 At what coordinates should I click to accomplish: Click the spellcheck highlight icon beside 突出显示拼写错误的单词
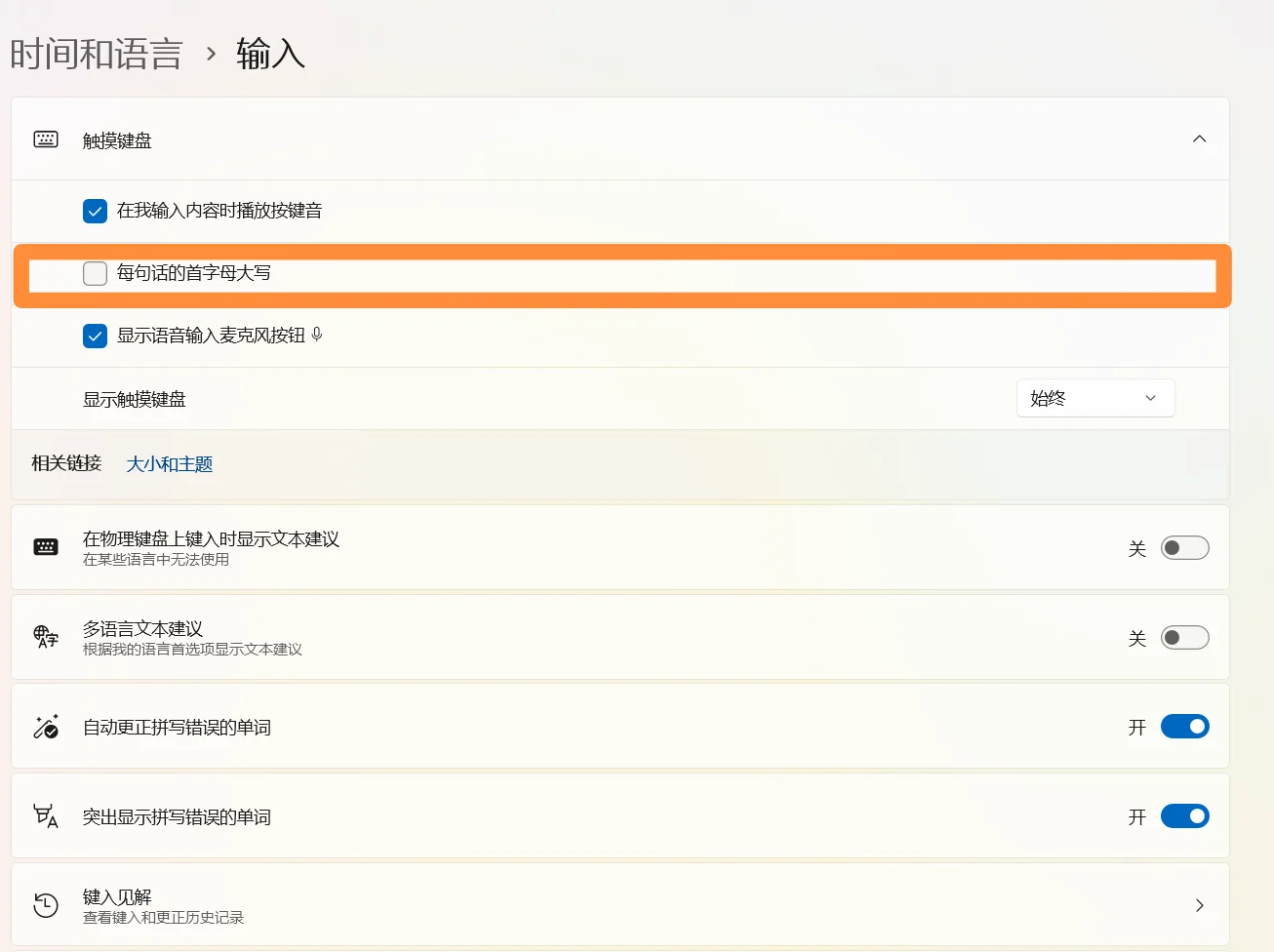45,815
